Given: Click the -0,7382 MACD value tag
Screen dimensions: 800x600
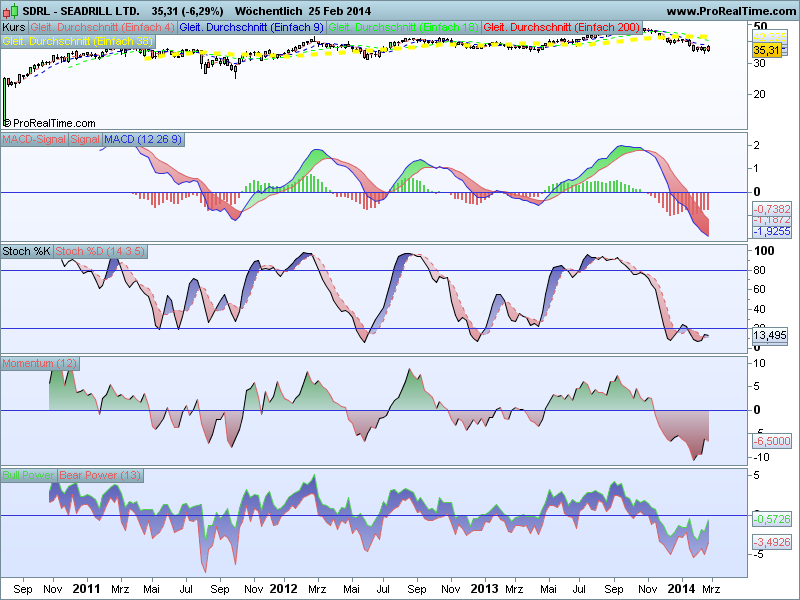Looking at the screenshot, I should 772,209.
